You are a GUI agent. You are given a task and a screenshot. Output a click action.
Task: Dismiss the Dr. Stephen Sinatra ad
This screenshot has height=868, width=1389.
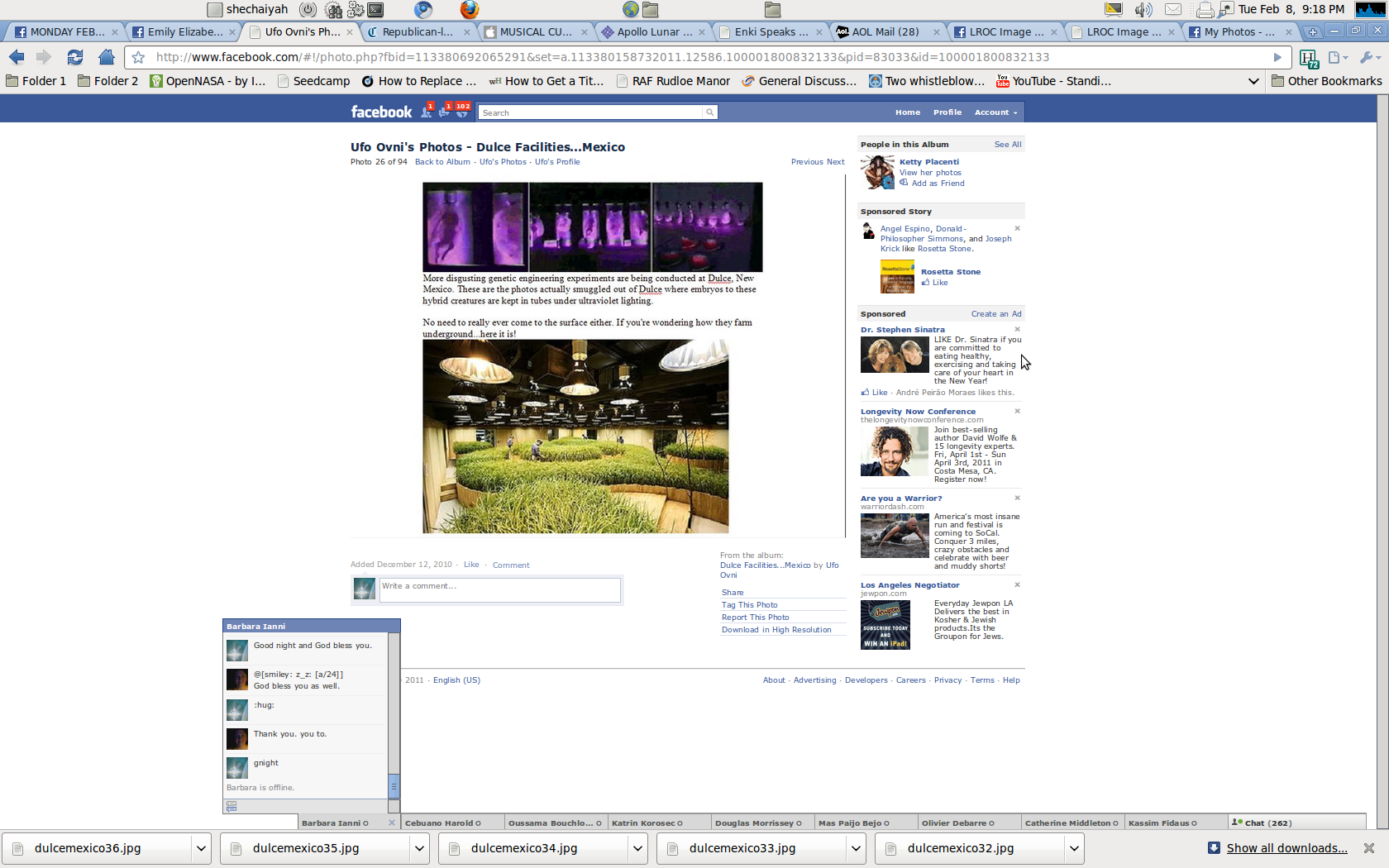(1017, 329)
